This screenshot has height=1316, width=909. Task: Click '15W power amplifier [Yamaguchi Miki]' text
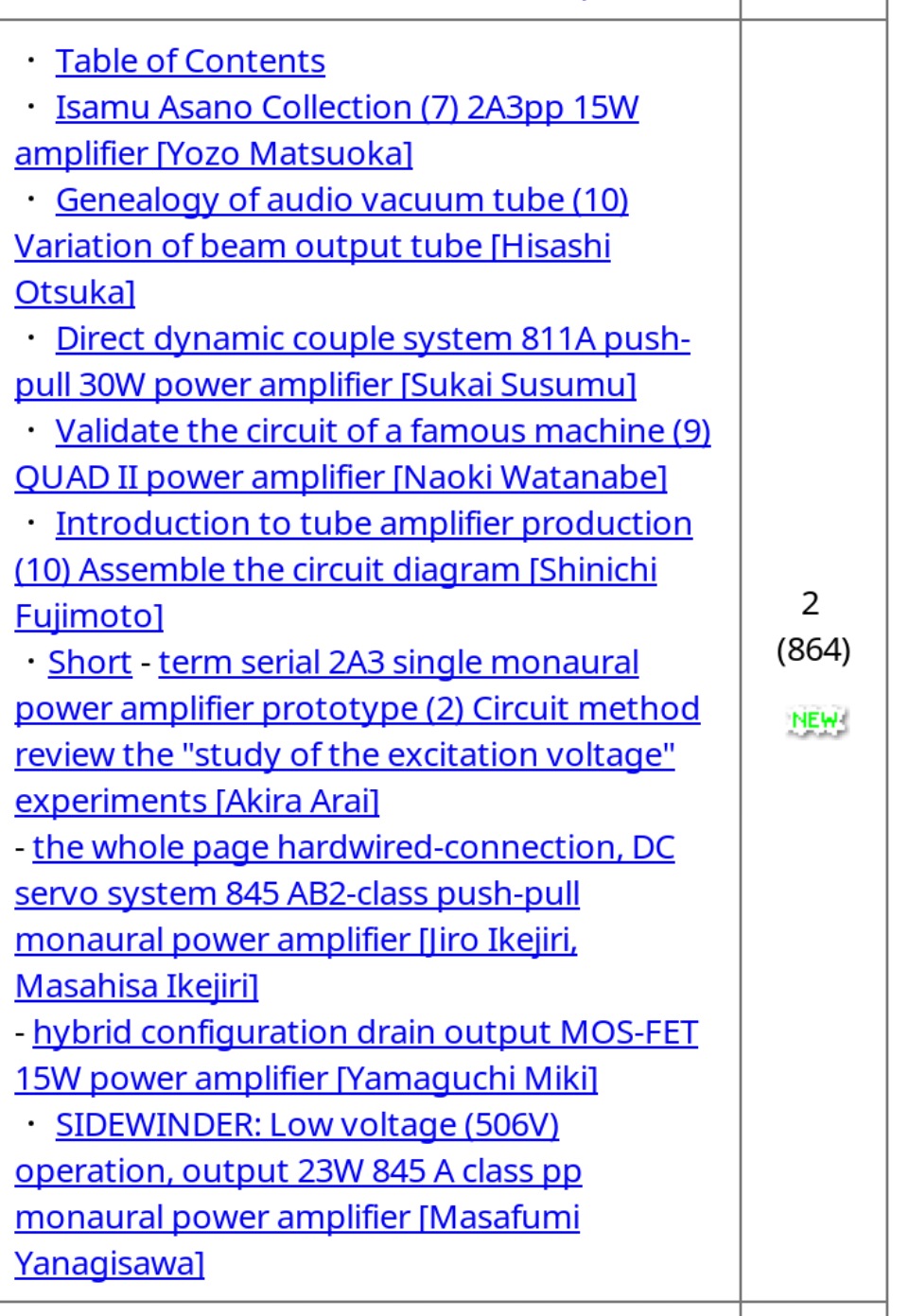click(x=306, y=1080)
